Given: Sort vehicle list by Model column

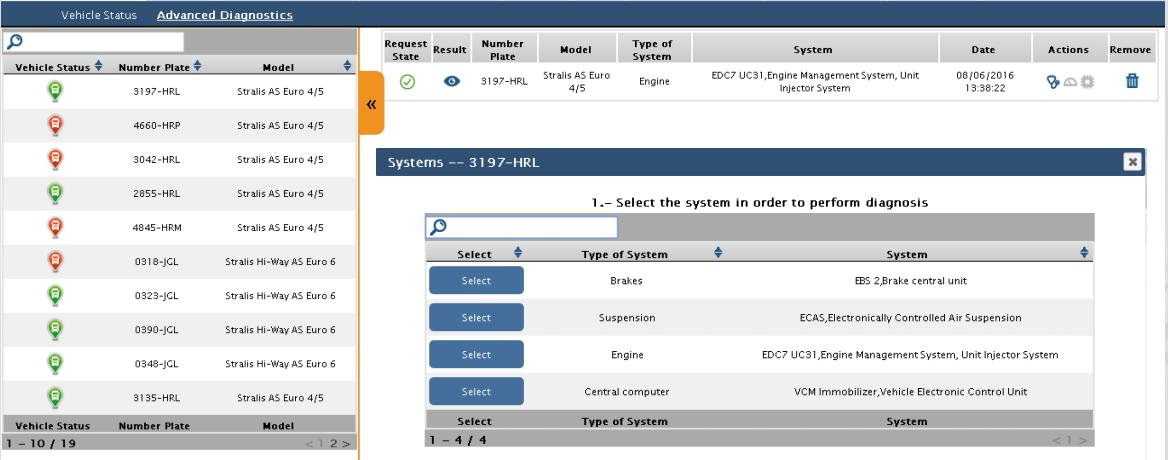Looking at the screenshot, I should tap(347, 66).
